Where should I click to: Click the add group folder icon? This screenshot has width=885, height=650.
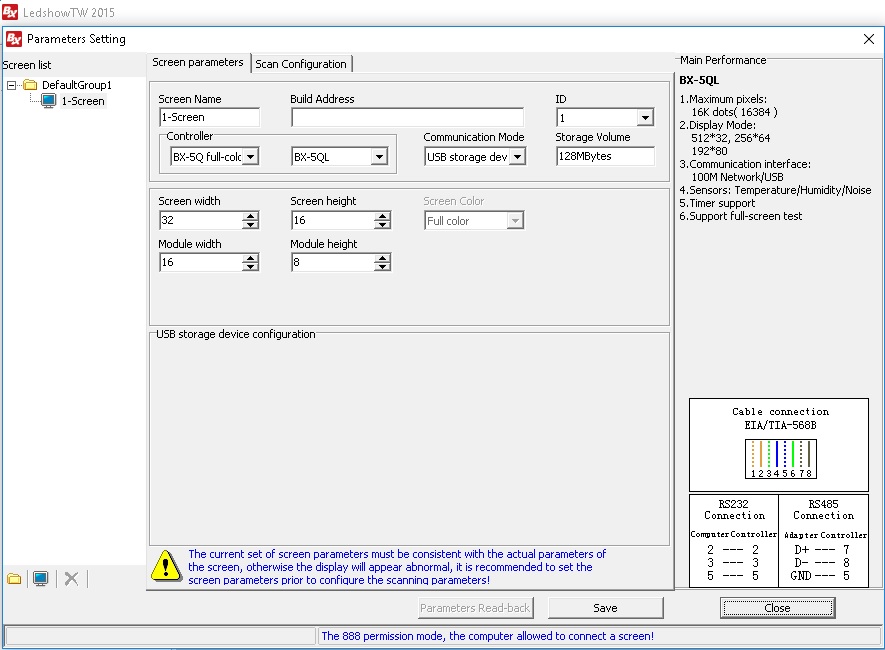tap(14, 579)
